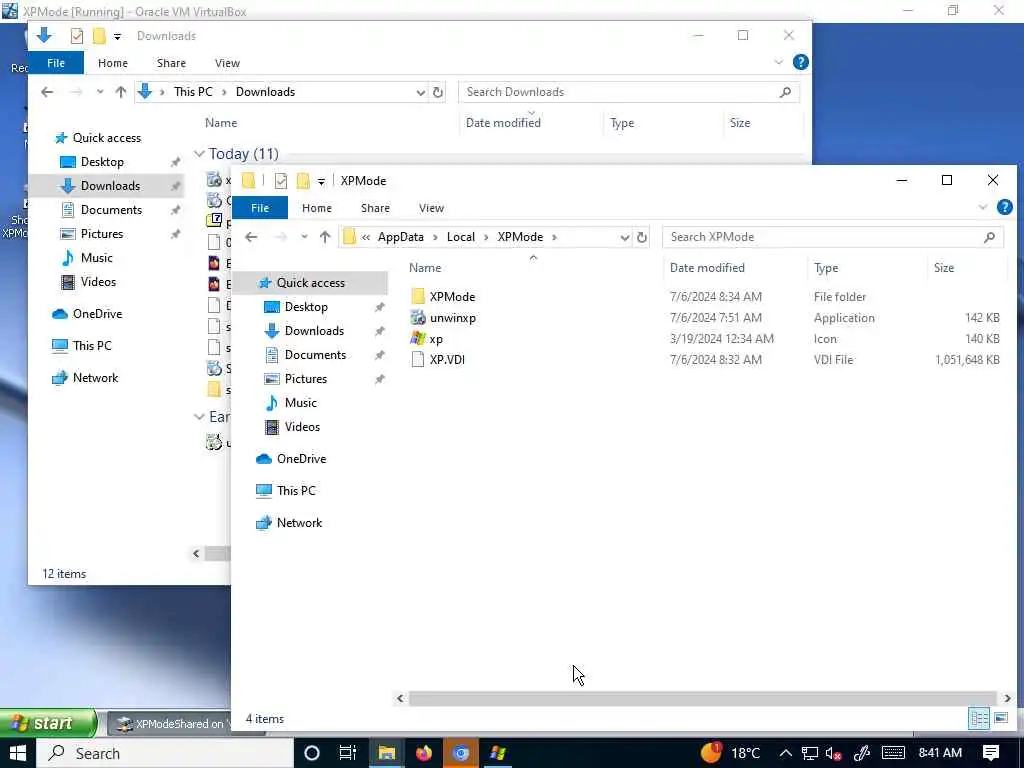Viewport: 1024px width, 768px height.
Task: Go up one level in XPMode window
Action: pos(325,237)
